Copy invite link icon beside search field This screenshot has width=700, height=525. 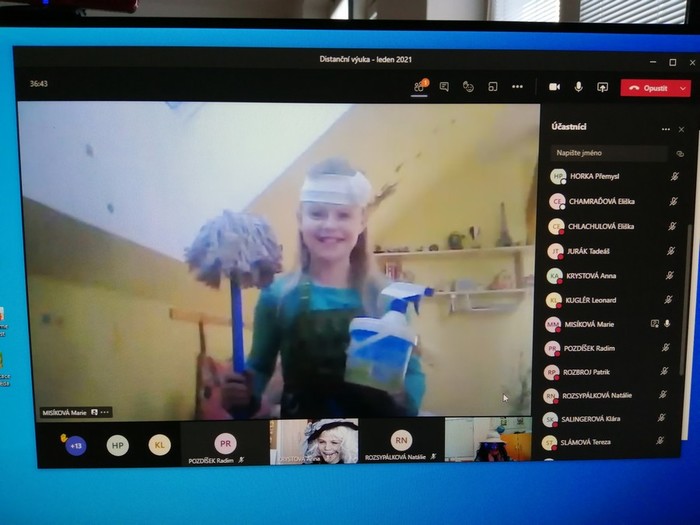(679, 154)
